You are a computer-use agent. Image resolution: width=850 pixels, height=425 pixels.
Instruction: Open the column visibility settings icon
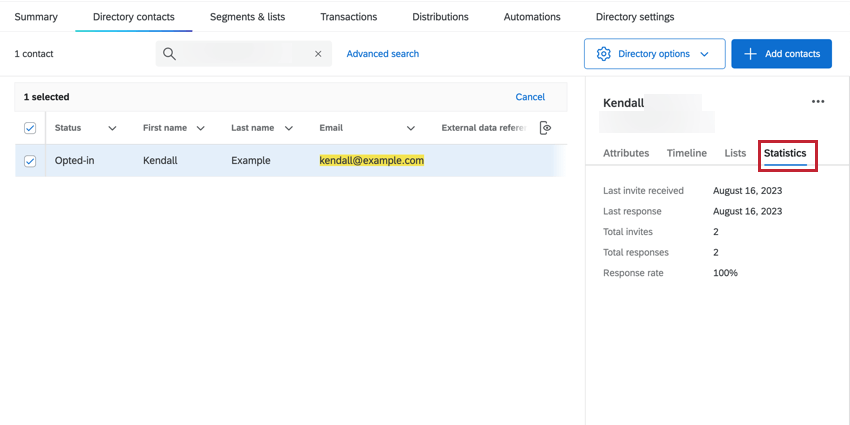[545, 128]
